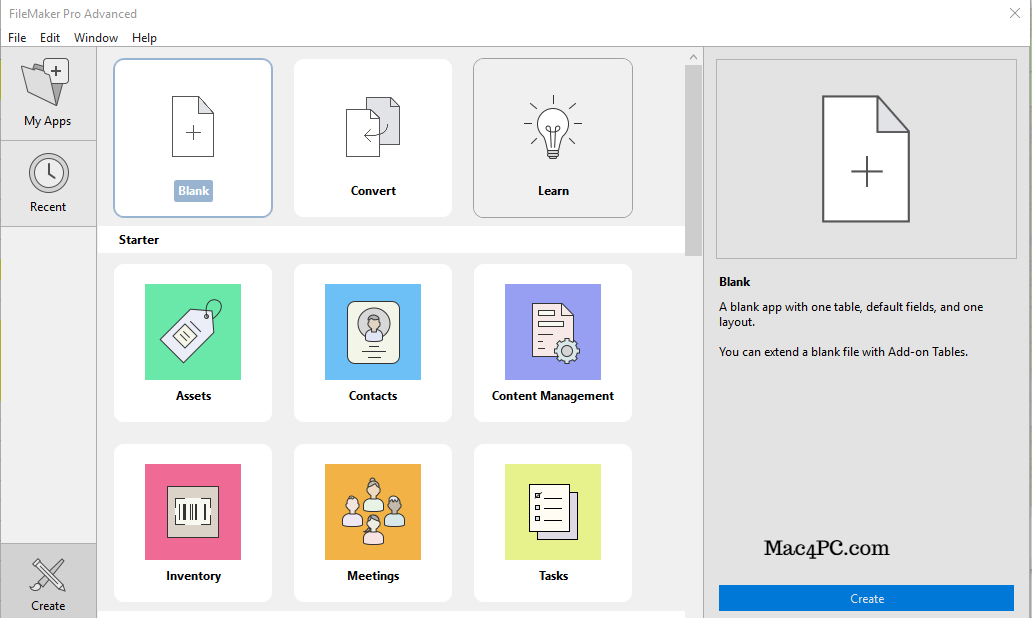Image resolution: width=1032 pixels, height=618 pixels.
Task: Open the File menu
Action: 17,38
